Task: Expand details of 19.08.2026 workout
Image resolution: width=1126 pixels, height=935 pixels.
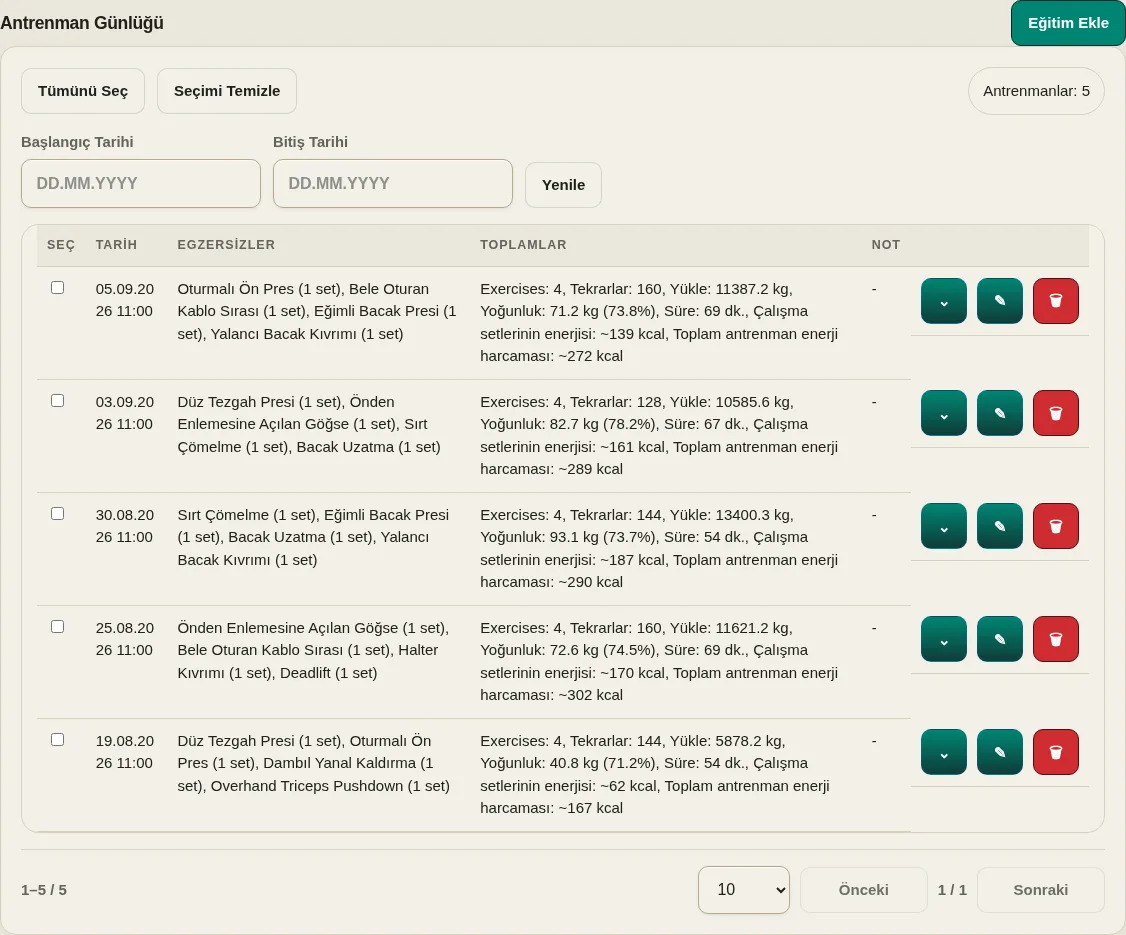Action: (x=944, y=752)
